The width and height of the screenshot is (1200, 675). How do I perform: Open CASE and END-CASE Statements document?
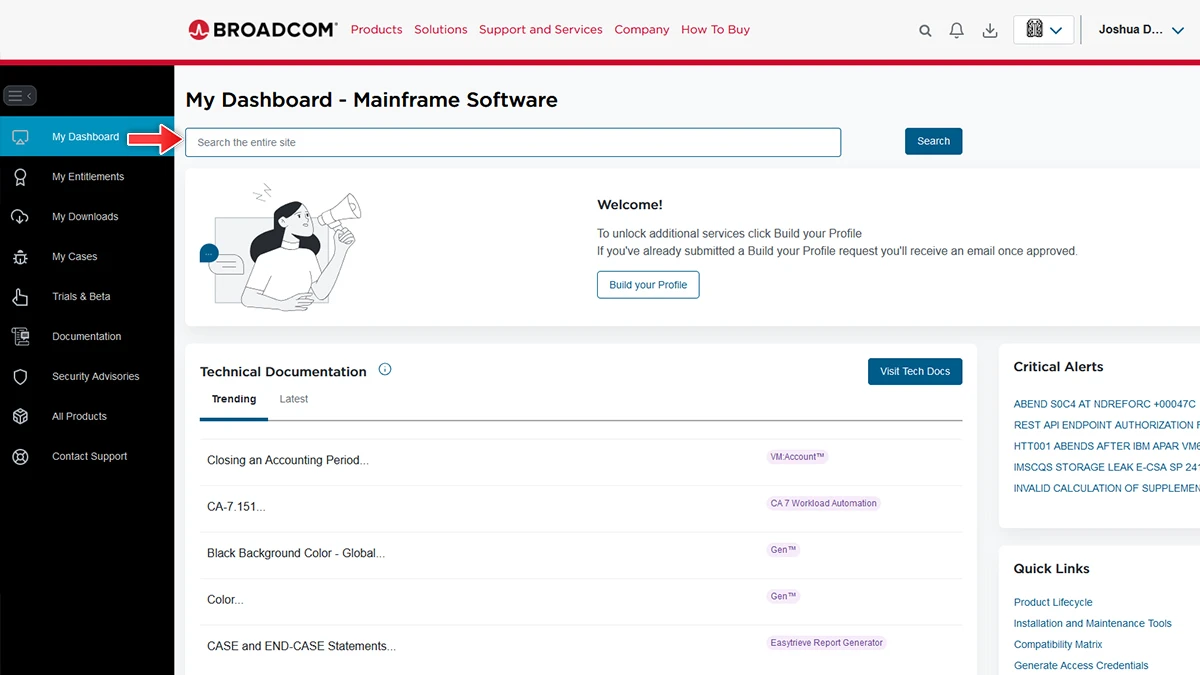(x=301, y=646)
